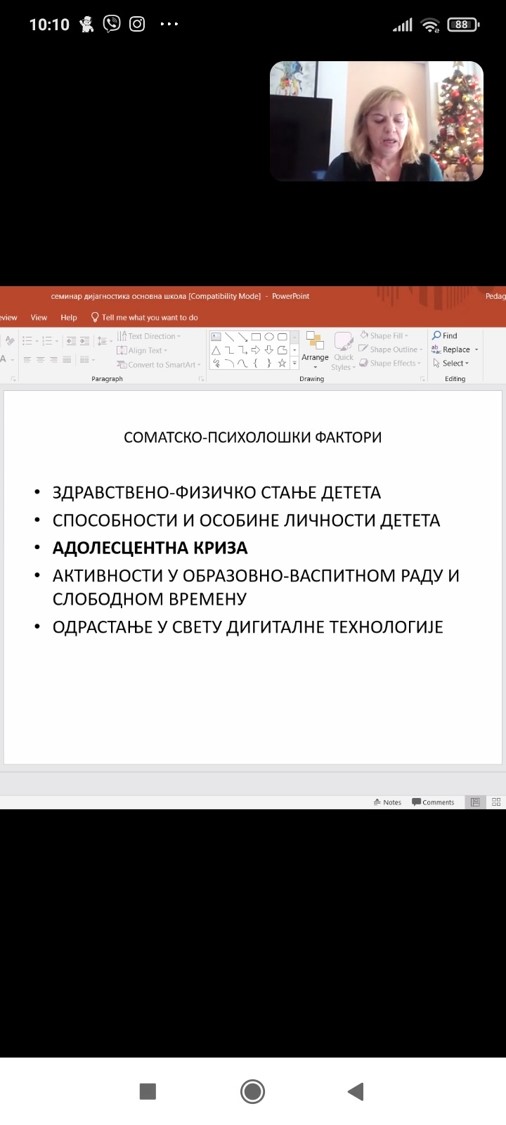Open the View ribbon tab

(39, 317)
